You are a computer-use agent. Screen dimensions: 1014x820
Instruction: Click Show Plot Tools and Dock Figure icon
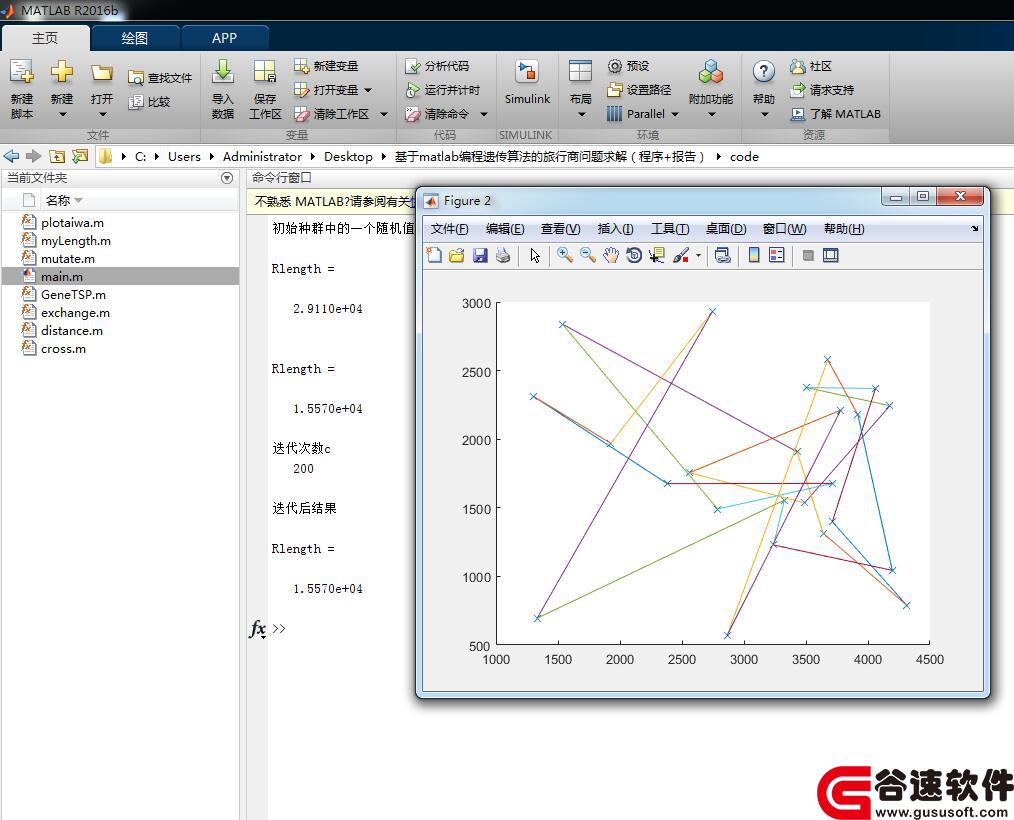pos(831,255)
